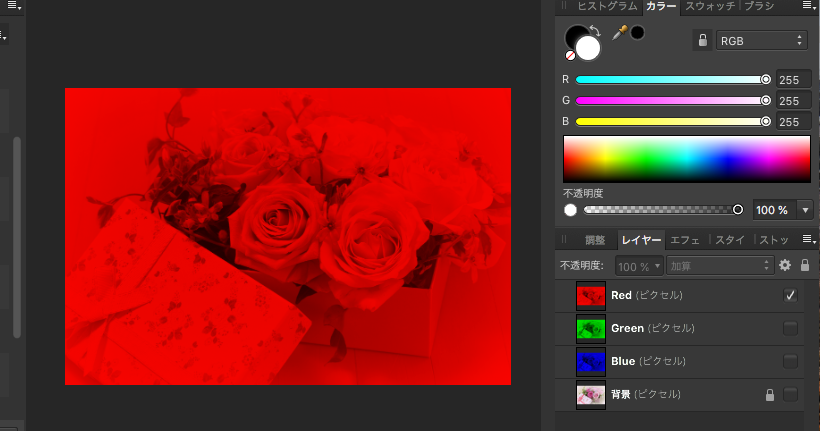Hide the Red layer using its checkbox
The width and height of the screenshot is (820, 431).
pos(790,295)
